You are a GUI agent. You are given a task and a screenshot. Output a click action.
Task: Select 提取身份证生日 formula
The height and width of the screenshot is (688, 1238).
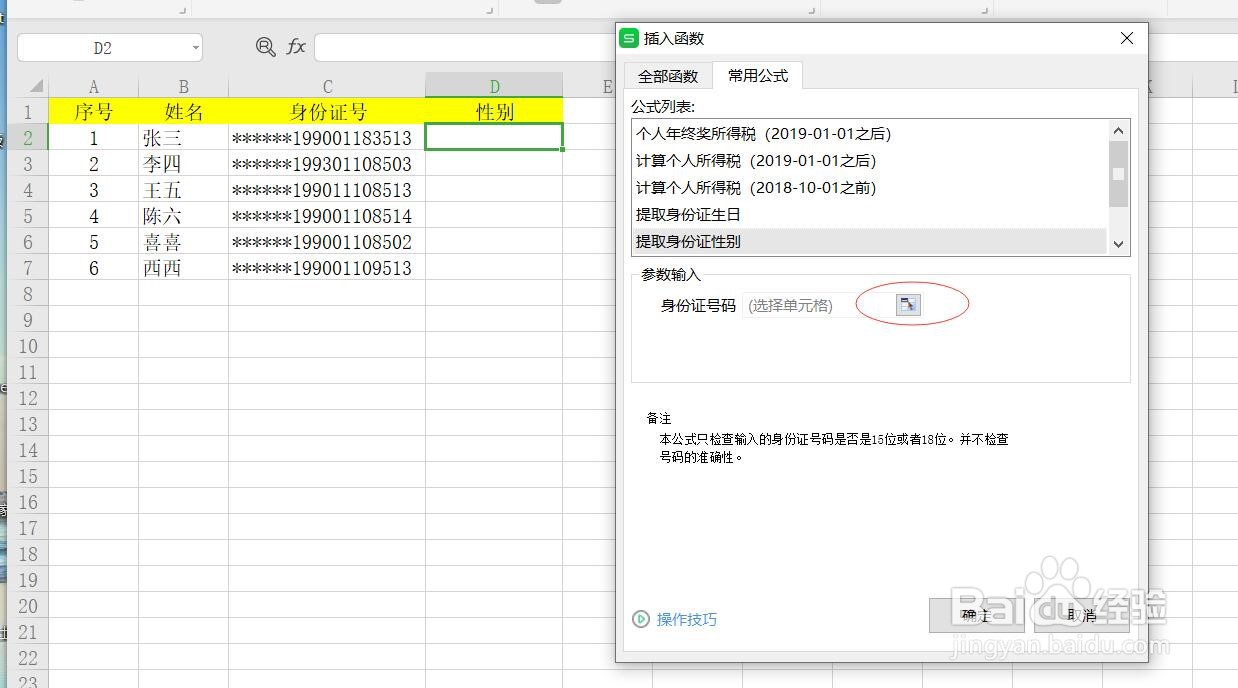point(870,214)
